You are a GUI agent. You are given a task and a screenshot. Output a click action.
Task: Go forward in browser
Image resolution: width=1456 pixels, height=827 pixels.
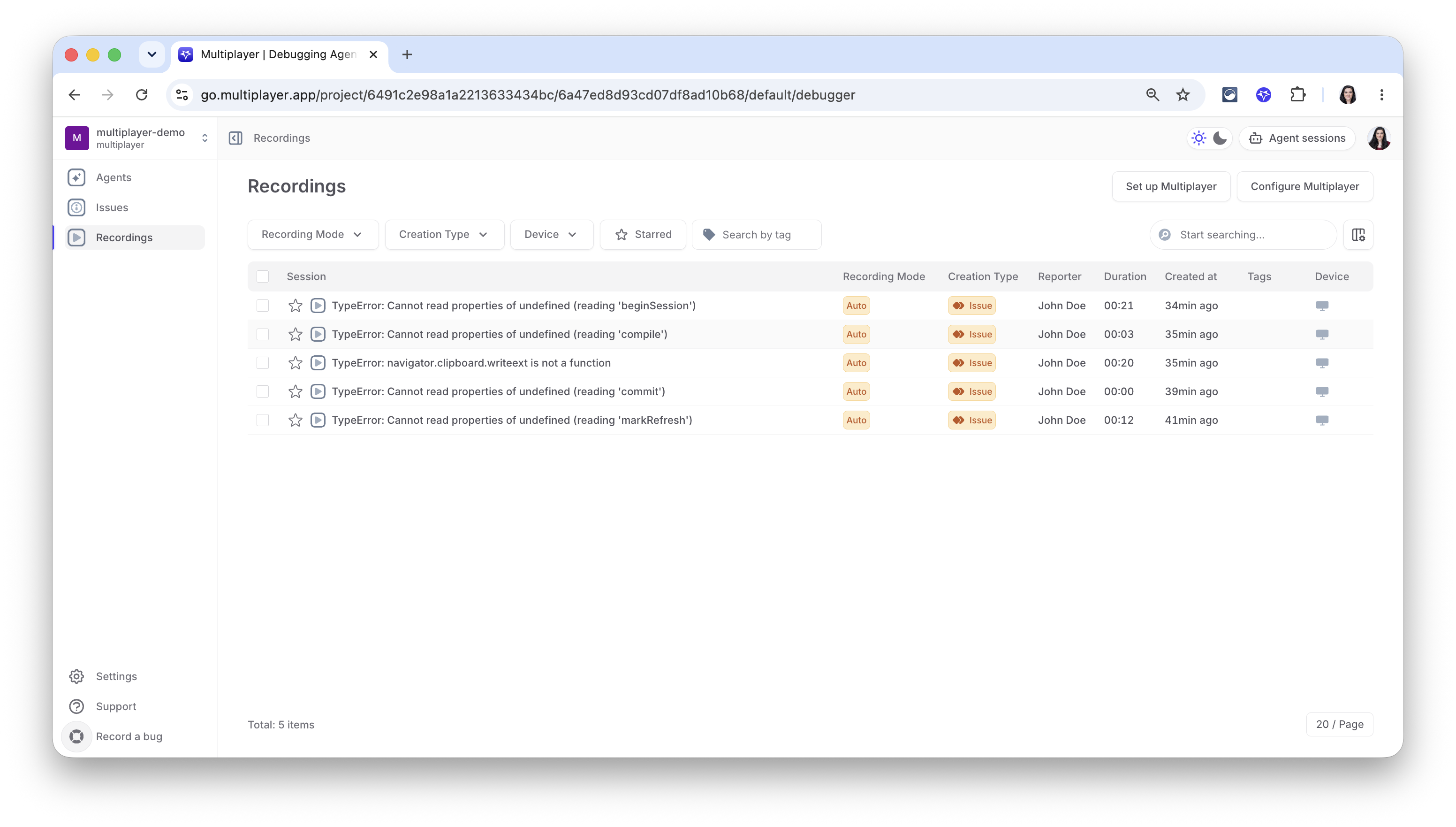tap(107, 95)
